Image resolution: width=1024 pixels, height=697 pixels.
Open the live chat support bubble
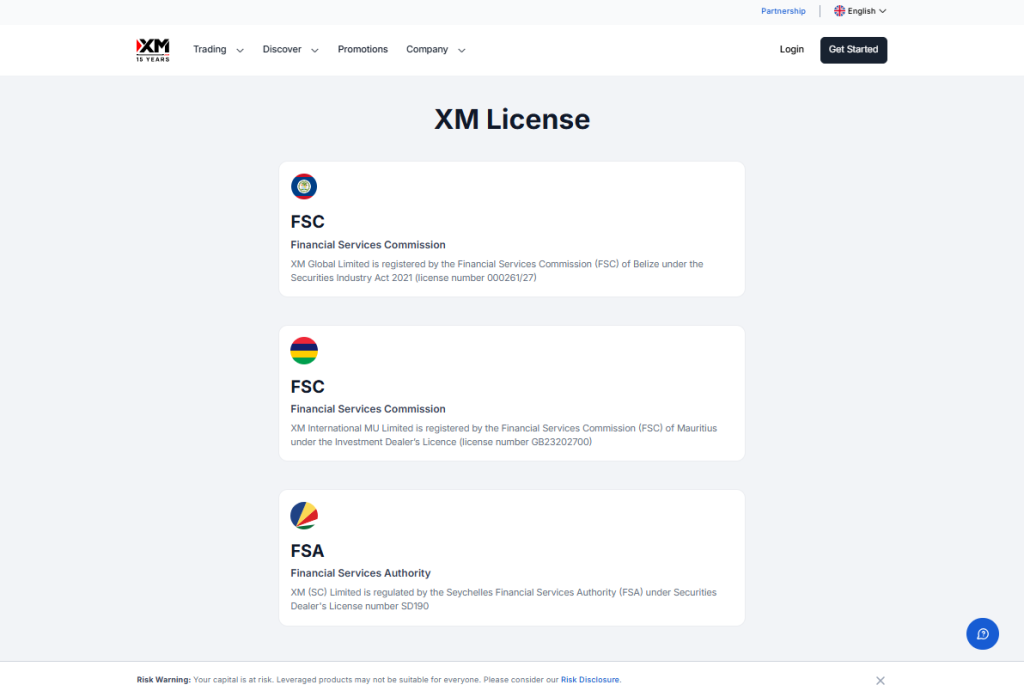click(x=982, y=633)
